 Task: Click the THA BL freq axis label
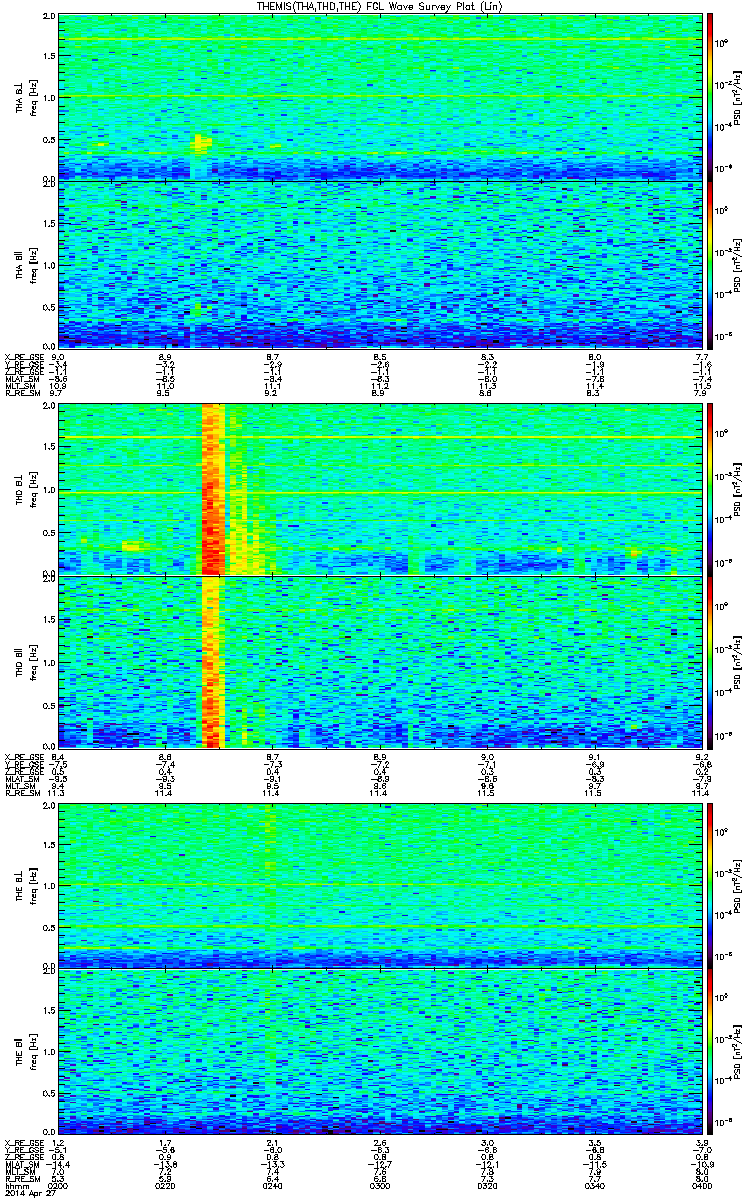click(x=33, y=97)
